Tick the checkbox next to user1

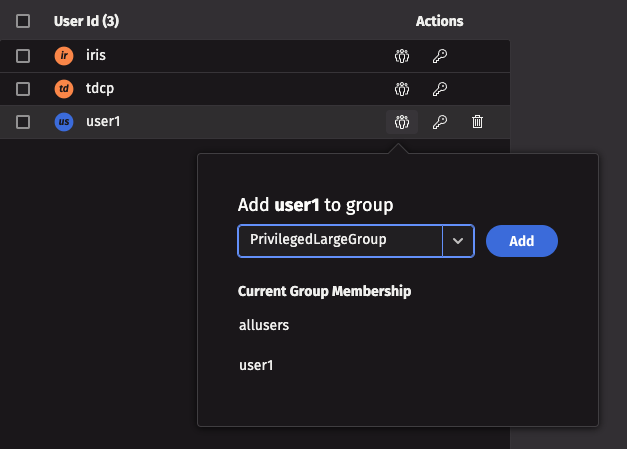23,122
